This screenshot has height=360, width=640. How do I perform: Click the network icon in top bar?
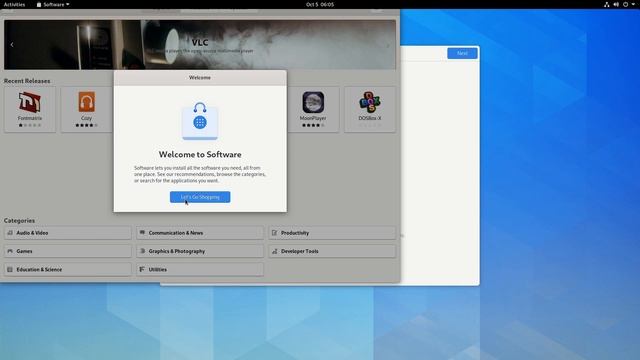[607, 4]
